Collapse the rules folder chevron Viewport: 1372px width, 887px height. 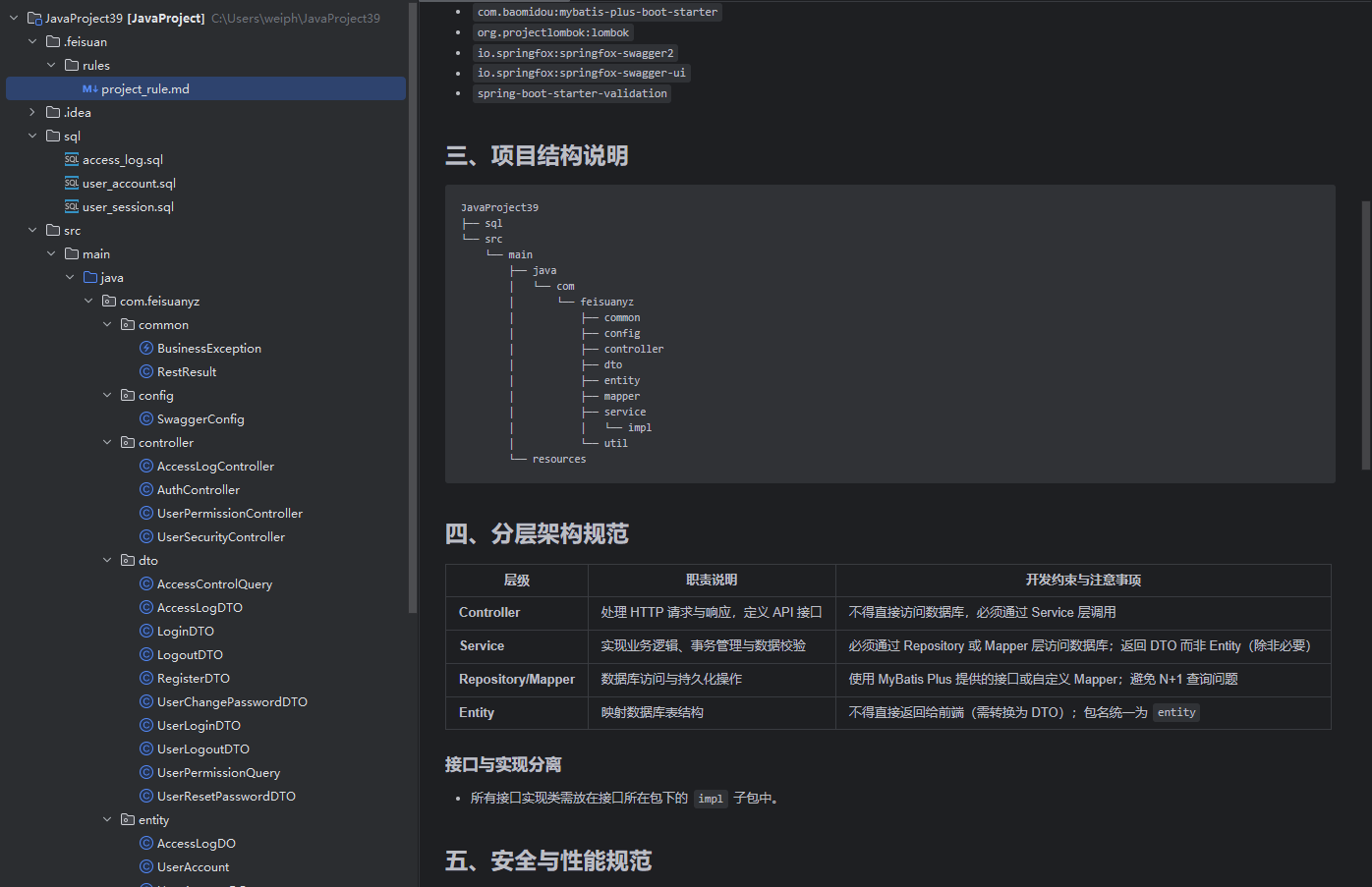click(51, 66)
